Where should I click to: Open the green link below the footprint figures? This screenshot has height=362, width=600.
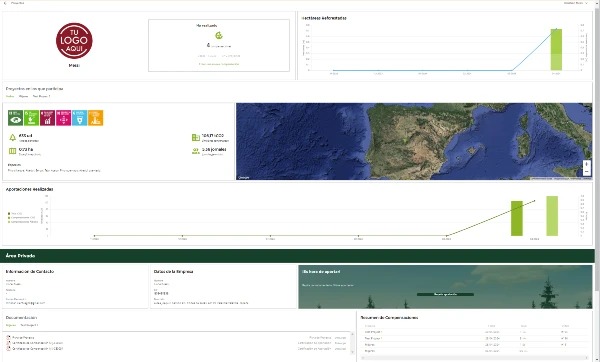tap(219, 64)
